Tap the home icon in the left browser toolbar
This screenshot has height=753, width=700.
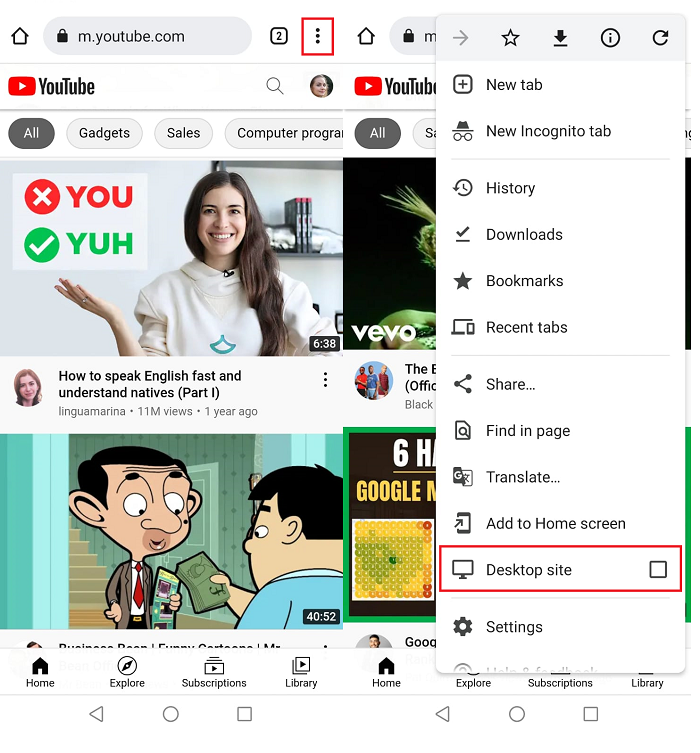pyautogui.click(x=20, y=36)
